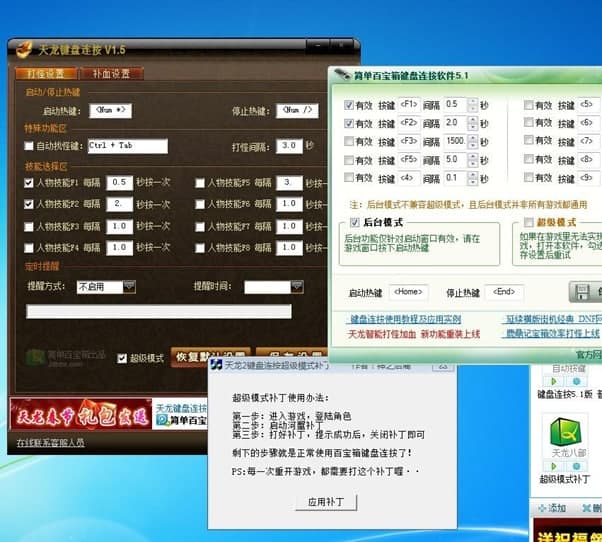Enable 人物技能F3 checkbox
Image resolution: width=602 pixels, height=542 pixels.
tap(28, 226)
